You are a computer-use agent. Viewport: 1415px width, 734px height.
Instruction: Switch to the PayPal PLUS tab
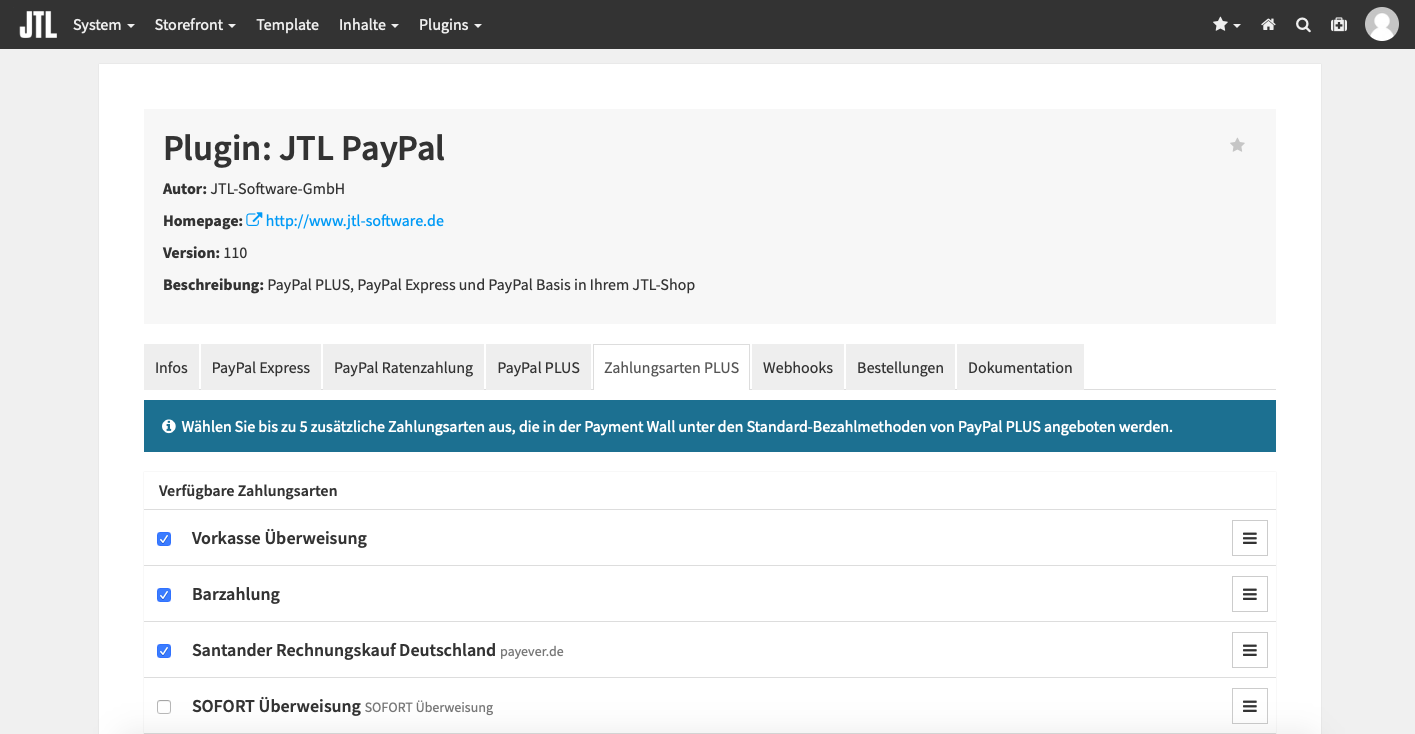(x=538, y=367)
